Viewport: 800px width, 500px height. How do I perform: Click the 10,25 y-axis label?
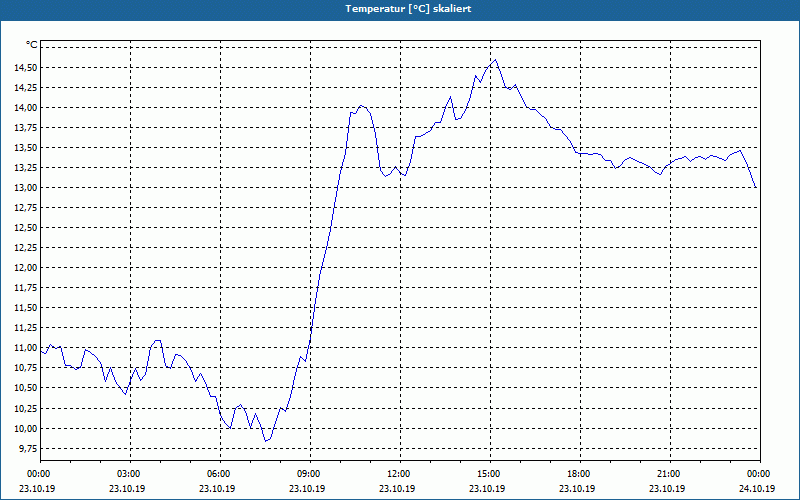[x=24, y=408]
